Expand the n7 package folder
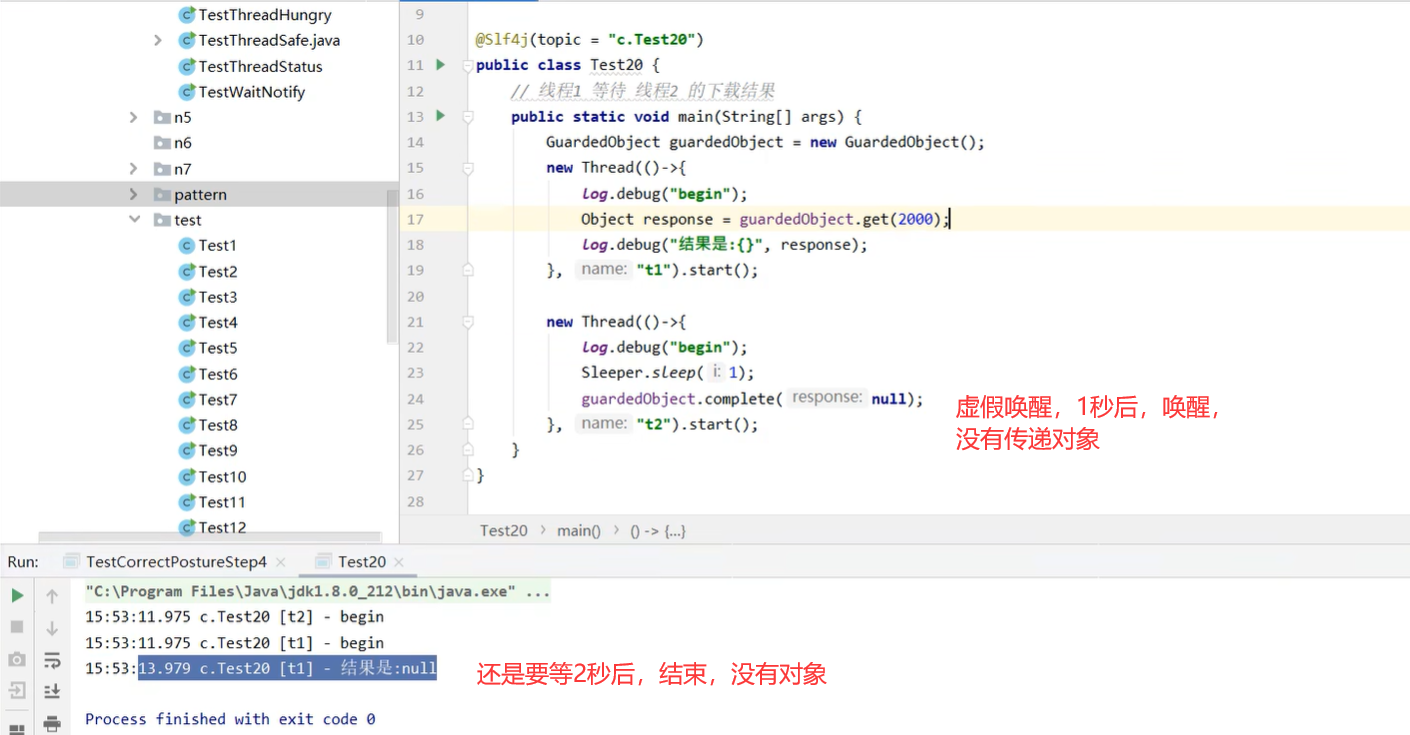 [x=134, y=169]
